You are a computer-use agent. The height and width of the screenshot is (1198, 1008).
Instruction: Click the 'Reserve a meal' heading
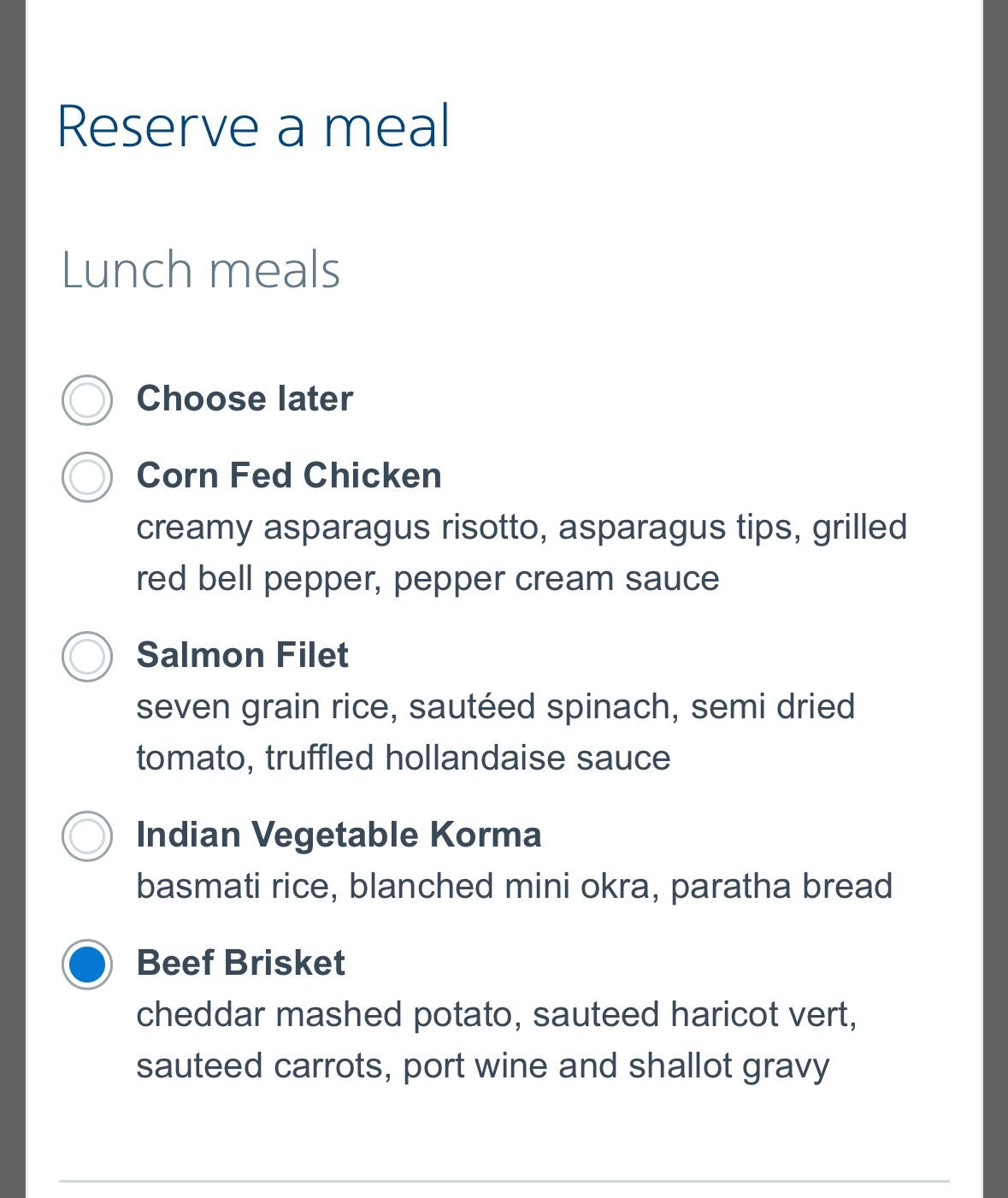tap(253, 127)
